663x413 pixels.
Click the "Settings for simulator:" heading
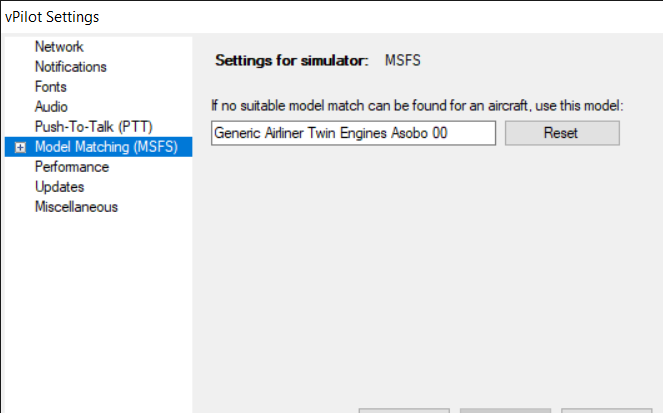tap(293, 61)
